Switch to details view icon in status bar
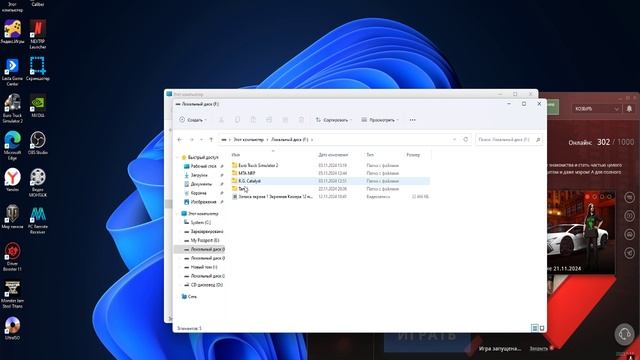This screenshot has height=360, width=640. click(x=535, y=328)
